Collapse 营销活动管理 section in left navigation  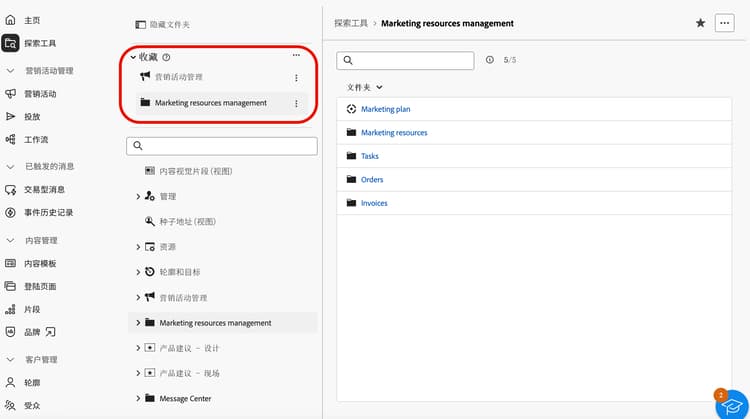pyautogui.click(x=11, y=71)
